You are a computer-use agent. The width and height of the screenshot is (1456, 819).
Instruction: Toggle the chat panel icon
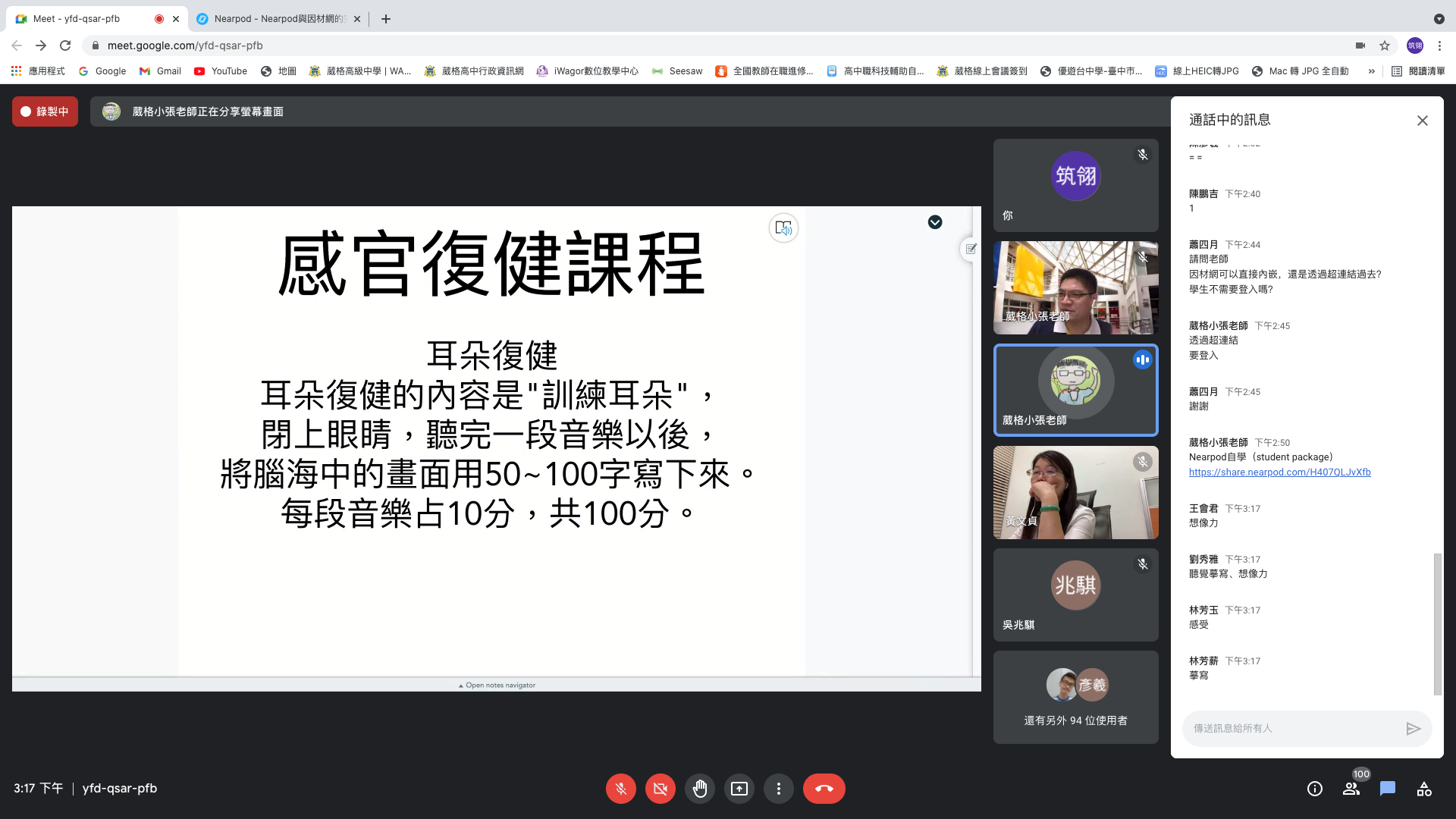click(x=1388, y=789)
